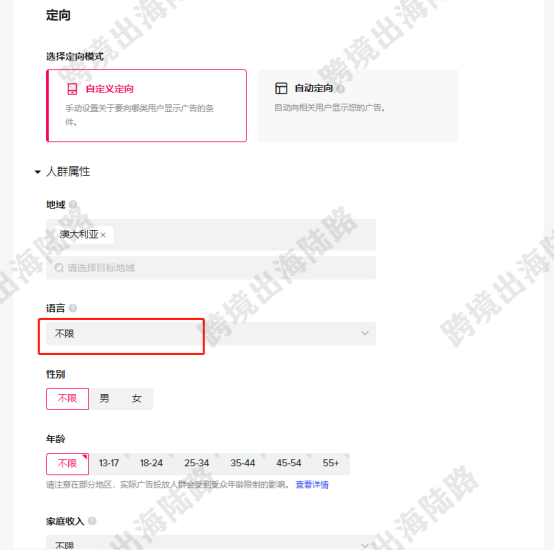The image size is (554, 551).
Task: Click the 请选择目标地域 search field
Action: 211,268
